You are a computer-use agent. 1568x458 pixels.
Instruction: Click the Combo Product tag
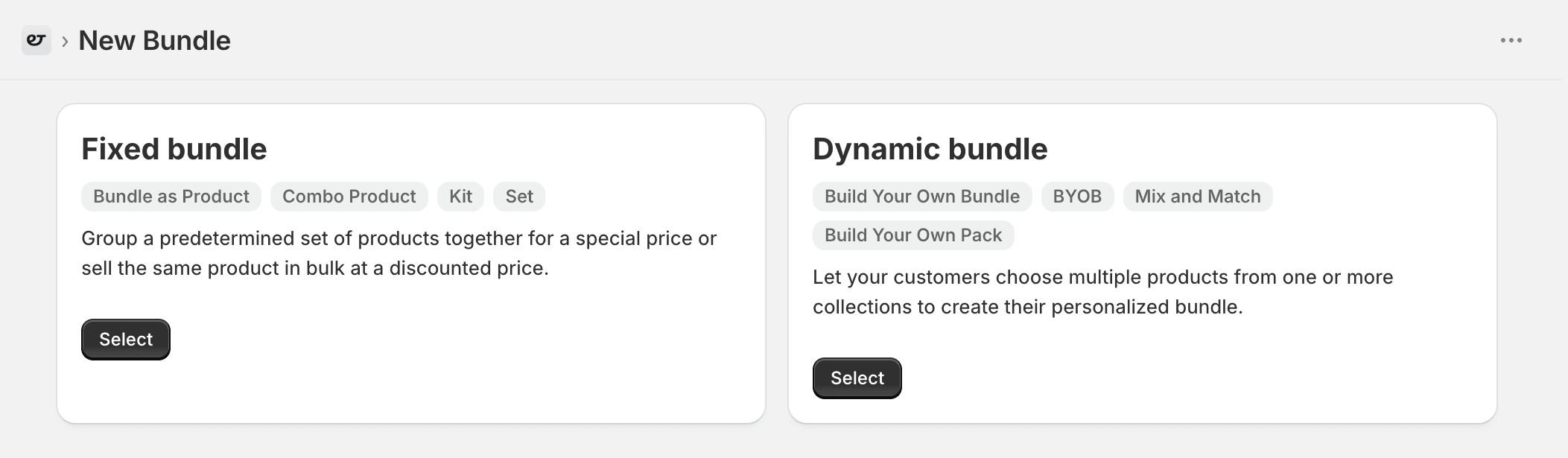(x=349, y=197)
